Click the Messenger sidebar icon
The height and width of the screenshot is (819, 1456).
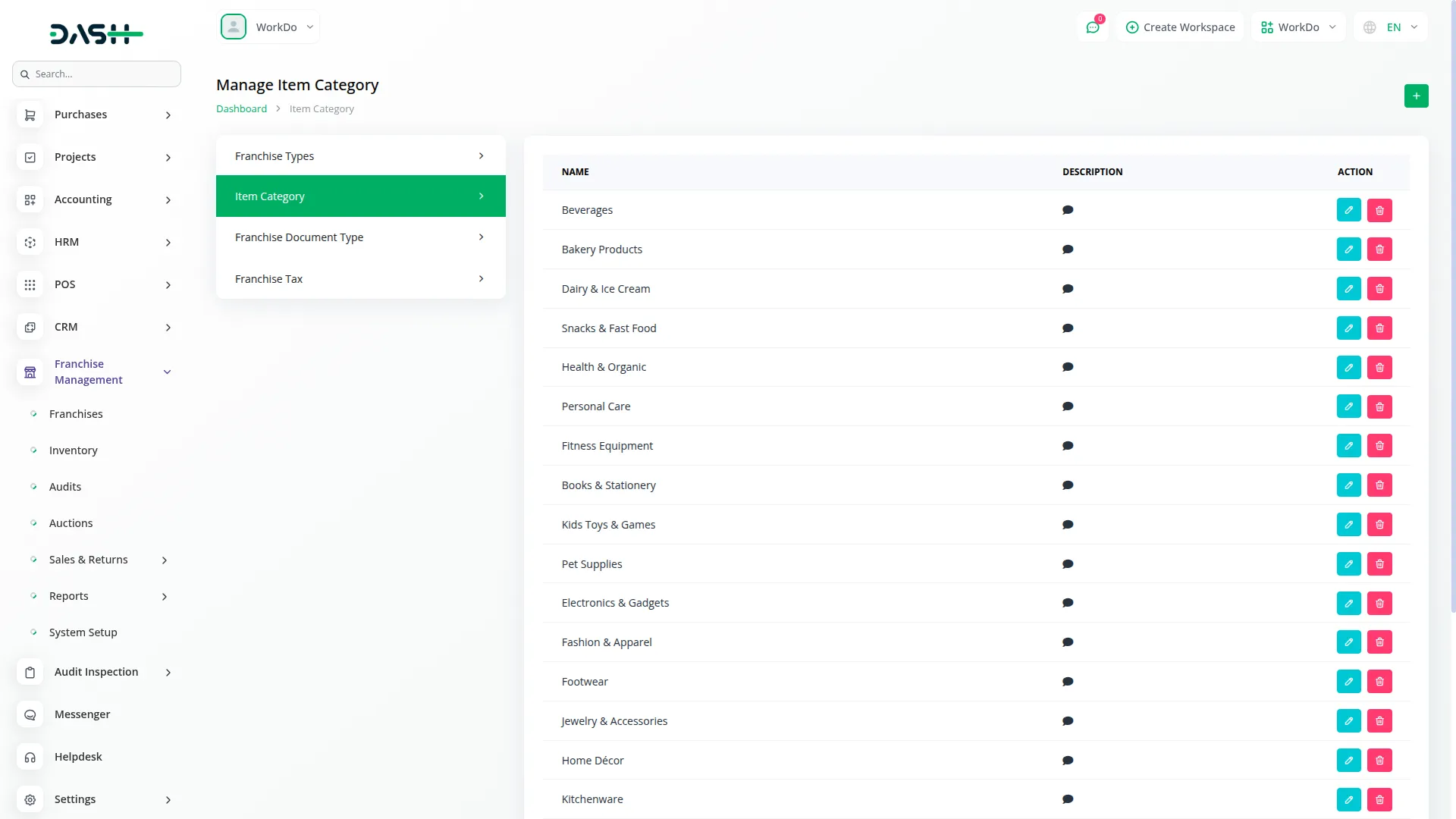point(30,714)
